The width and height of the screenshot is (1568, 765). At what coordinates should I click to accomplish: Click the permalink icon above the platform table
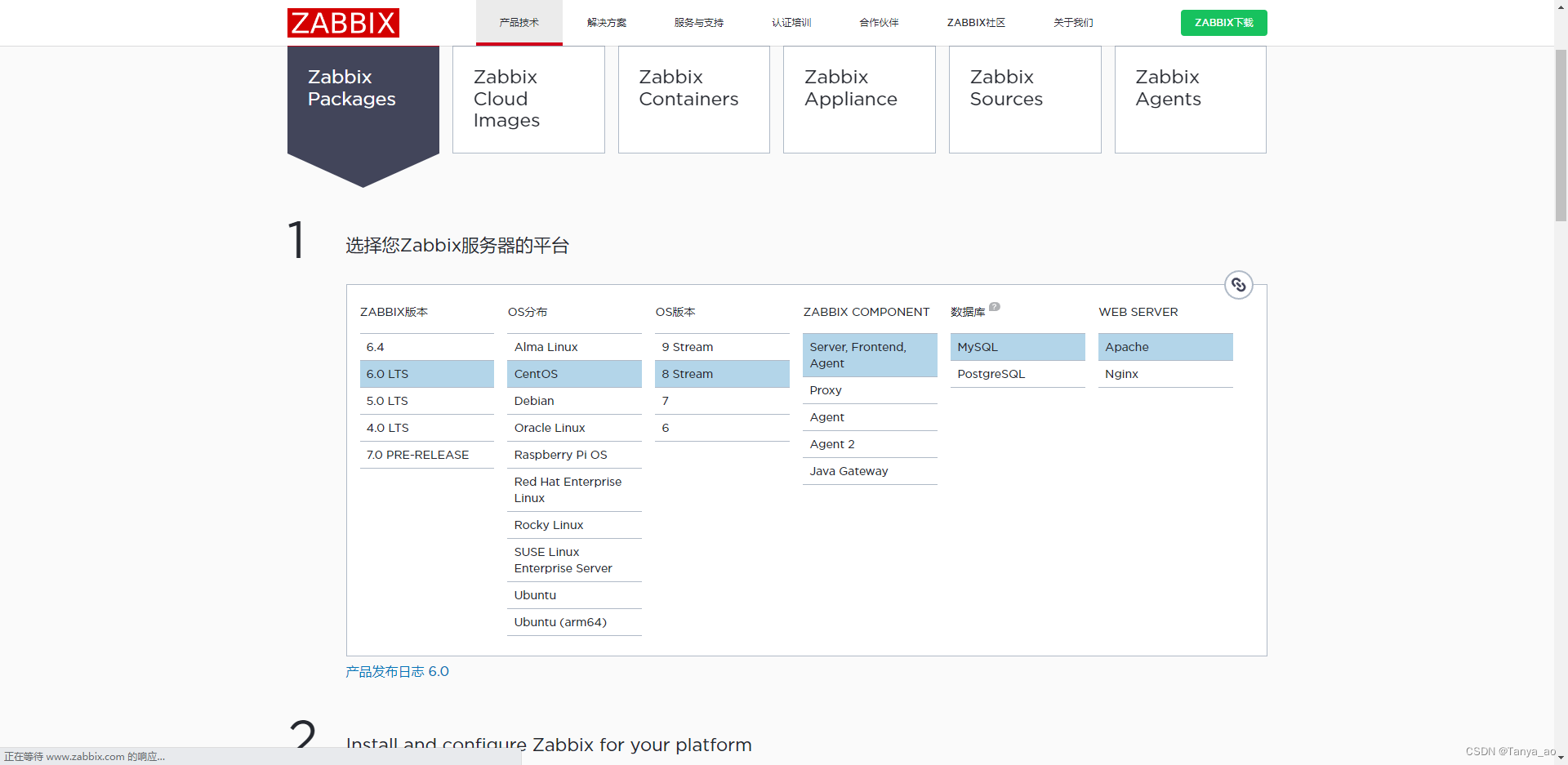[1238, 285]
